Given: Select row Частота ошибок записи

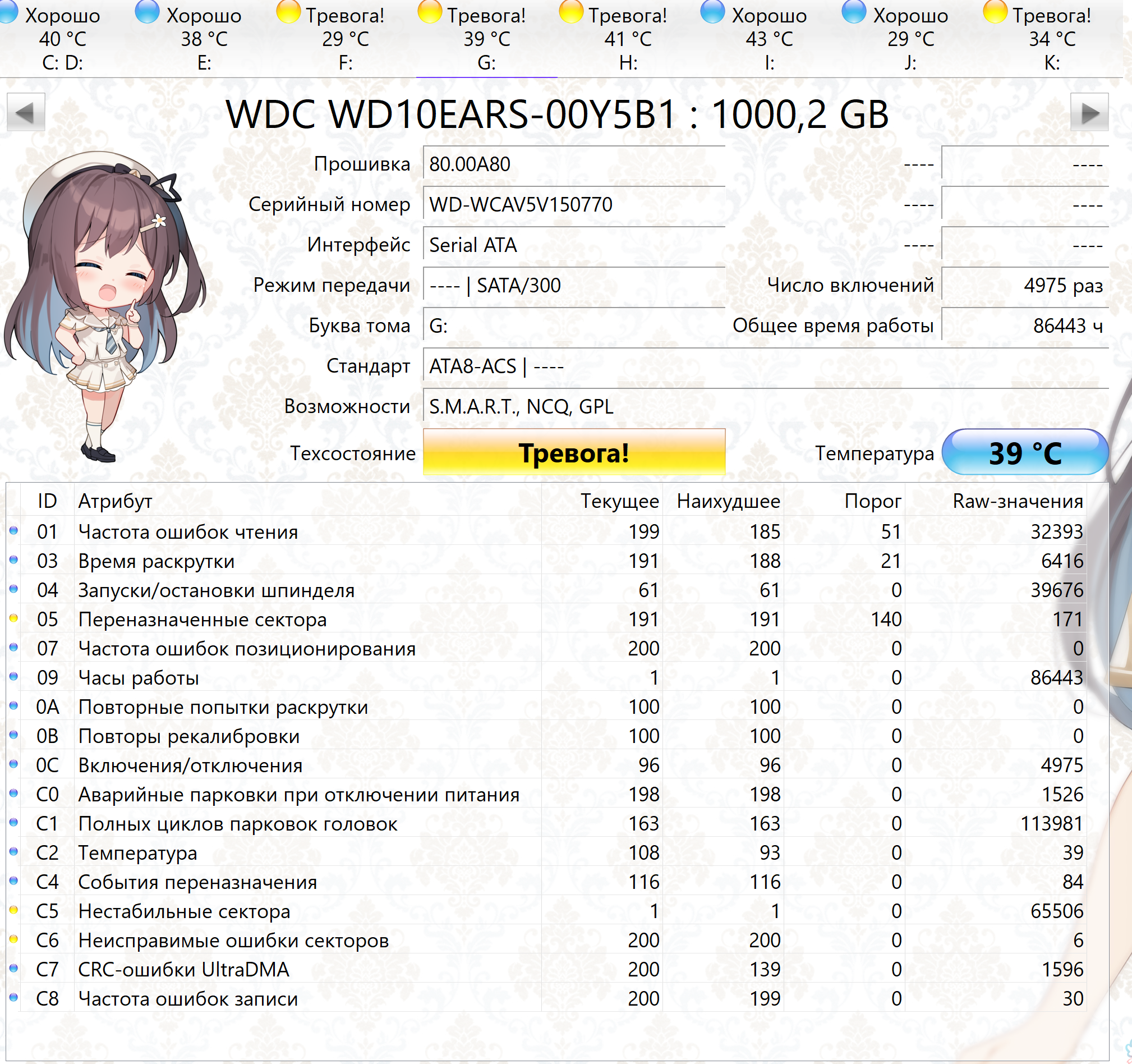Looking at the screenshot, I should 546,998.
